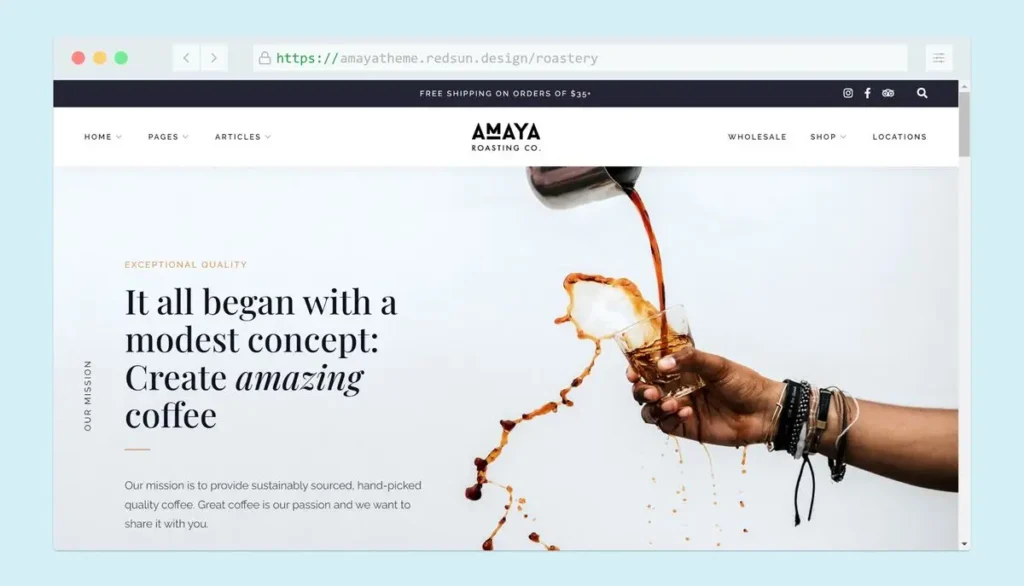Go back with browser back arrow
1024x586 pixels.
coord(186,57)
